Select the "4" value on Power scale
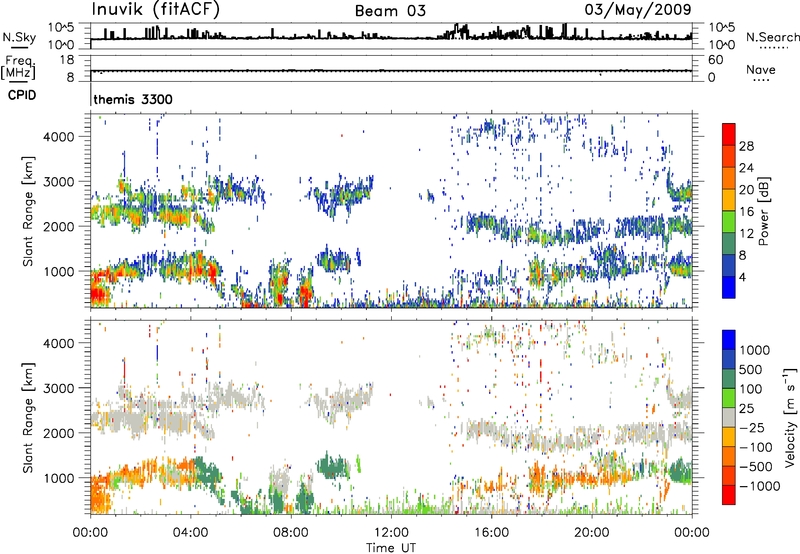Screen dimensions: 800x554 point(742,277)
